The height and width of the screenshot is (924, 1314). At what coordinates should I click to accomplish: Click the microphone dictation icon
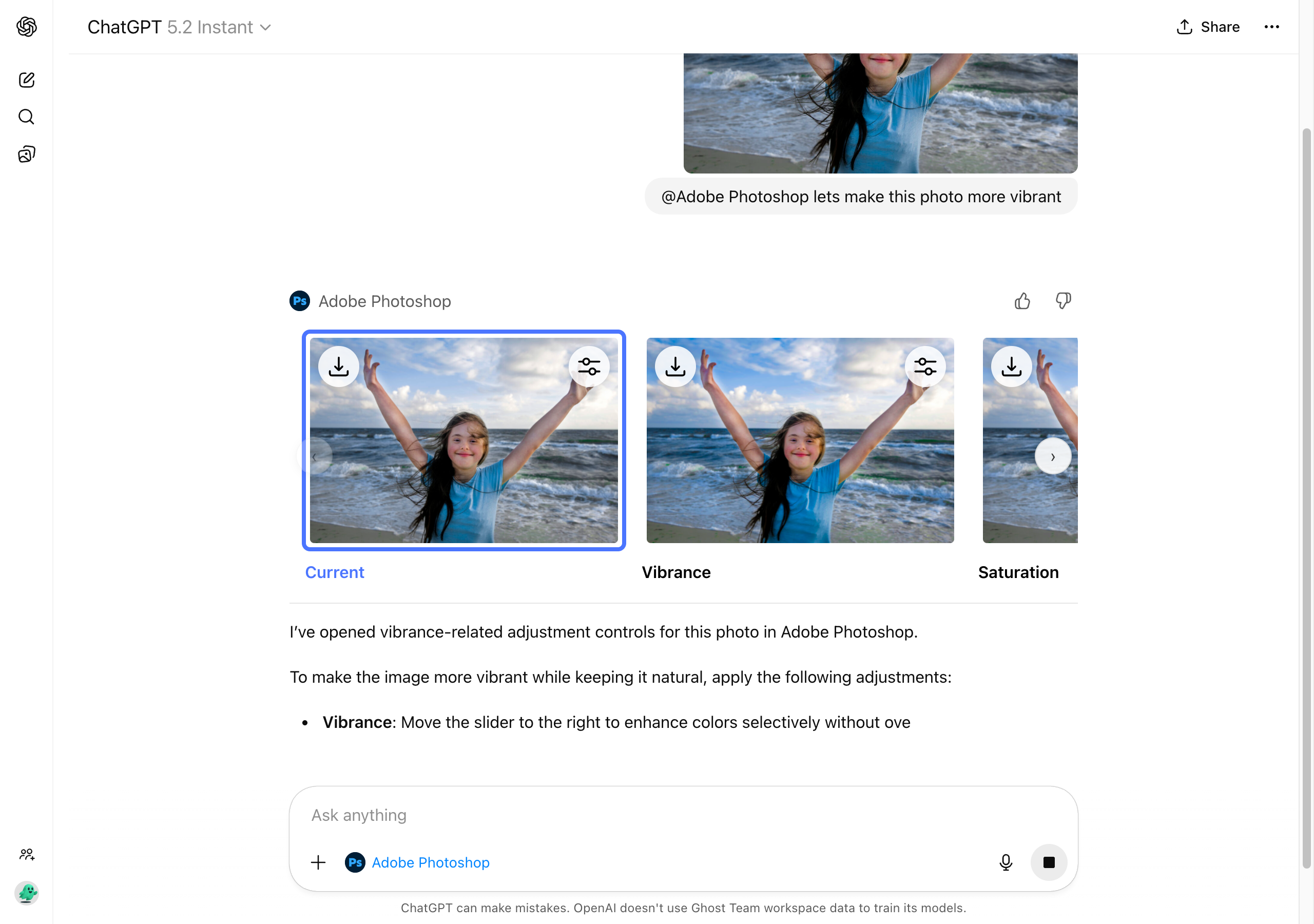1006,862
